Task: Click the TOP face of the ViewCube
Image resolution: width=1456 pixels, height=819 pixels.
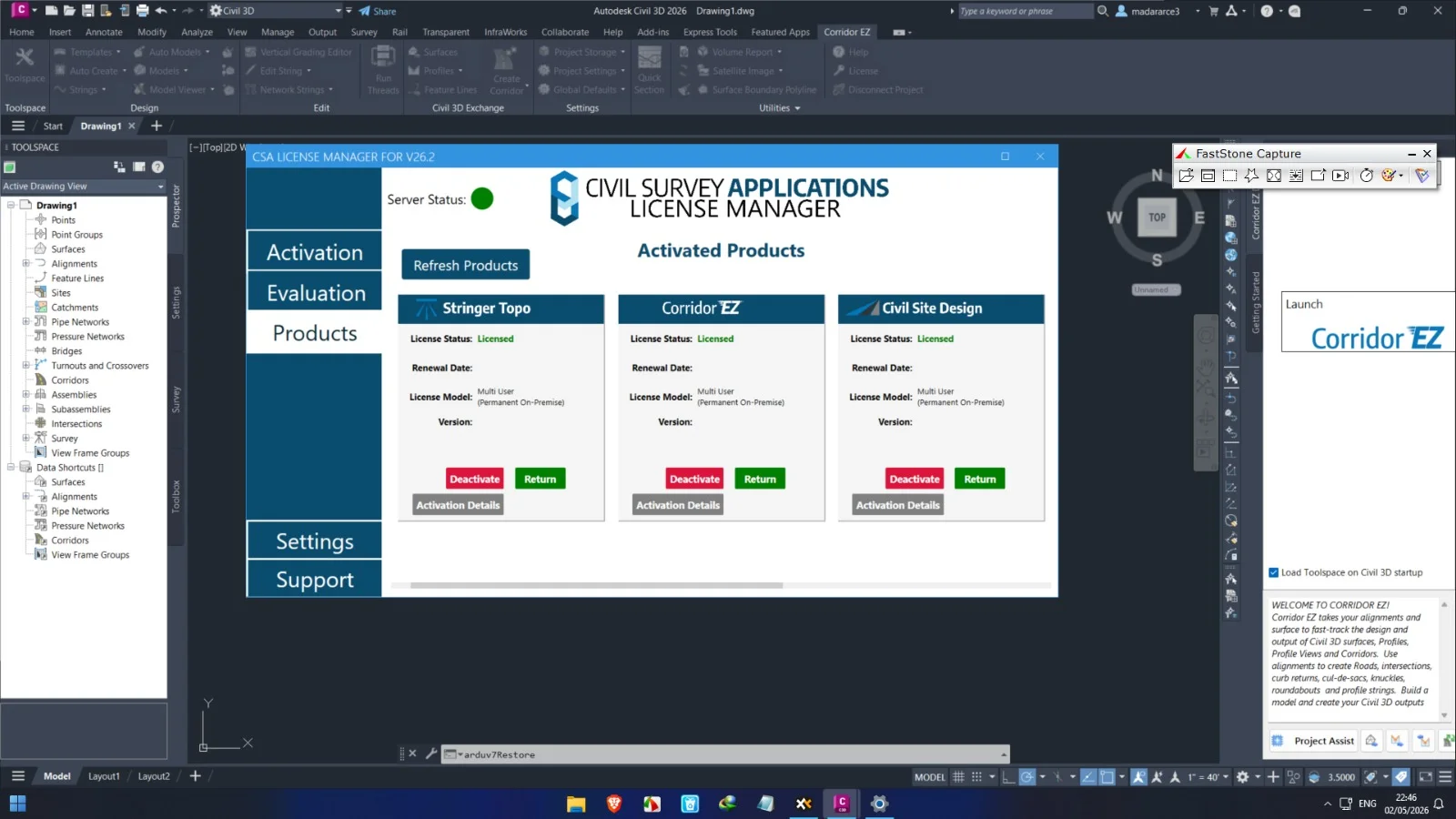Action: 1157,217
